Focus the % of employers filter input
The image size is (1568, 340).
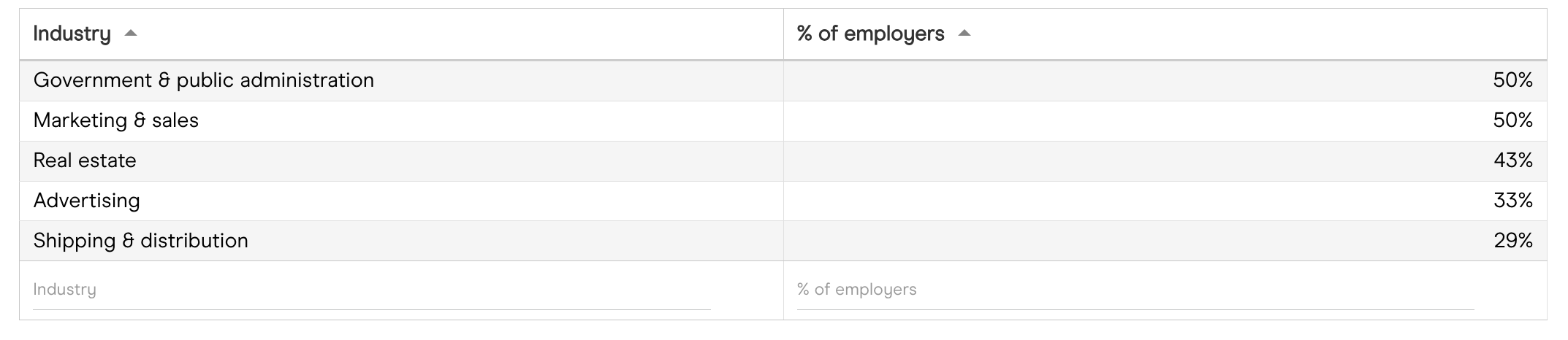click(1135, 290)
